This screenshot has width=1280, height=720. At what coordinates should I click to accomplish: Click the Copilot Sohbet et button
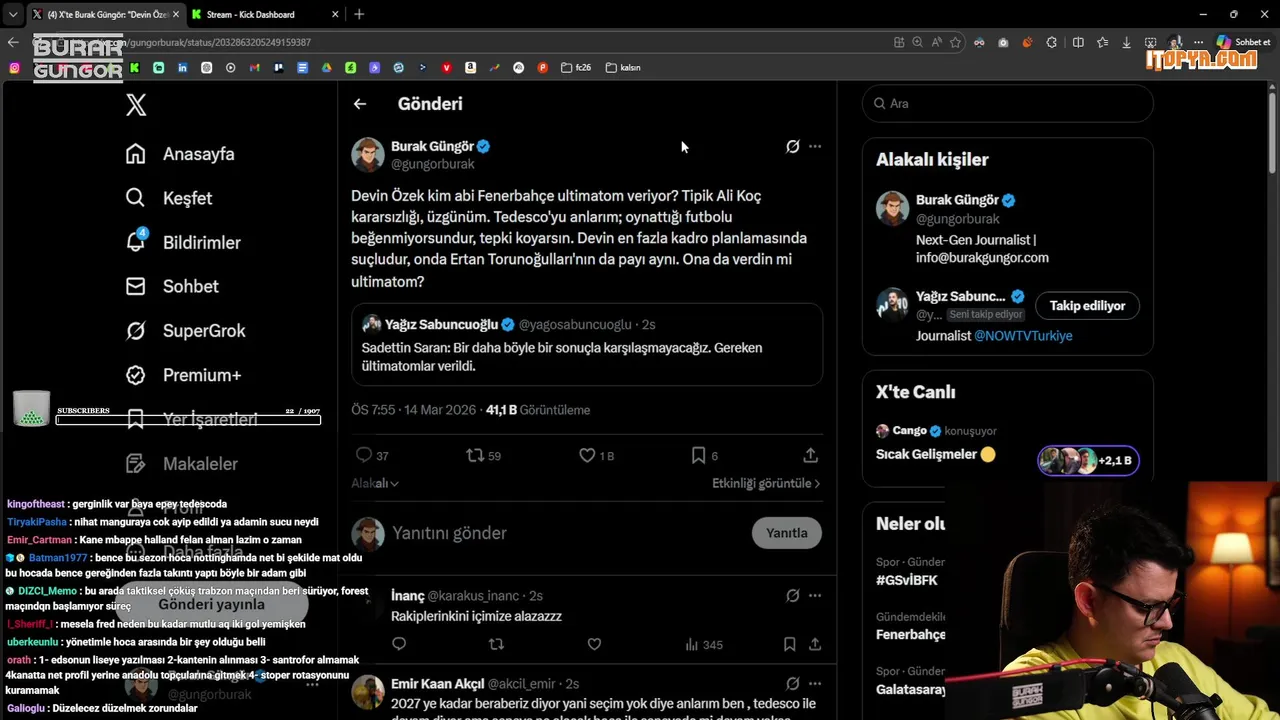pyautogui.click(x=1243, y=42)
